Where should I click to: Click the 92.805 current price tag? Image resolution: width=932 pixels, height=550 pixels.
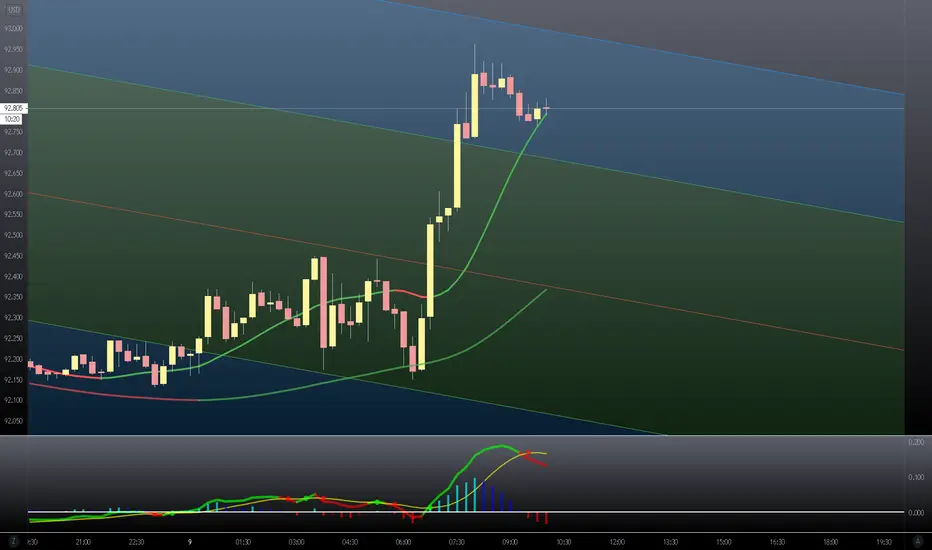tap(13, 108)
